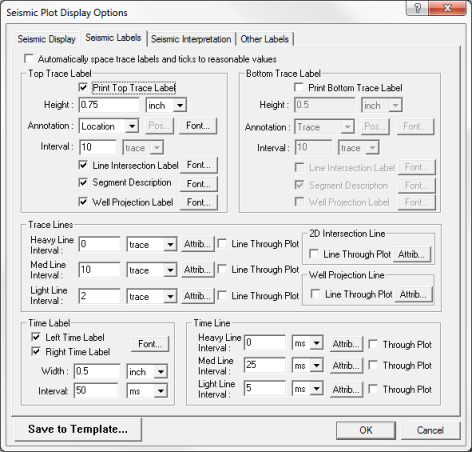Viewport: 472px width, 452px height.
Task: Open Attrib for Well Projection Line
Action: coord(413,295)
